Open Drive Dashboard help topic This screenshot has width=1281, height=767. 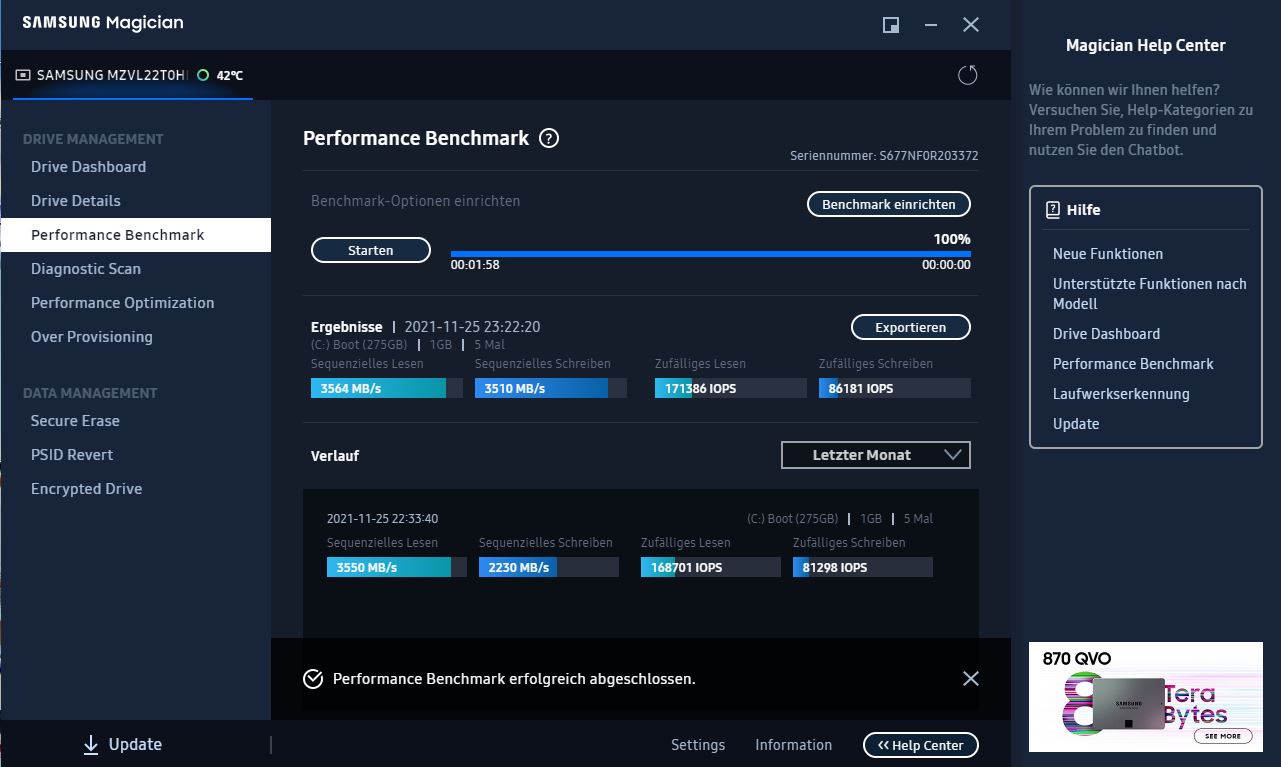tap(1107, 334)
